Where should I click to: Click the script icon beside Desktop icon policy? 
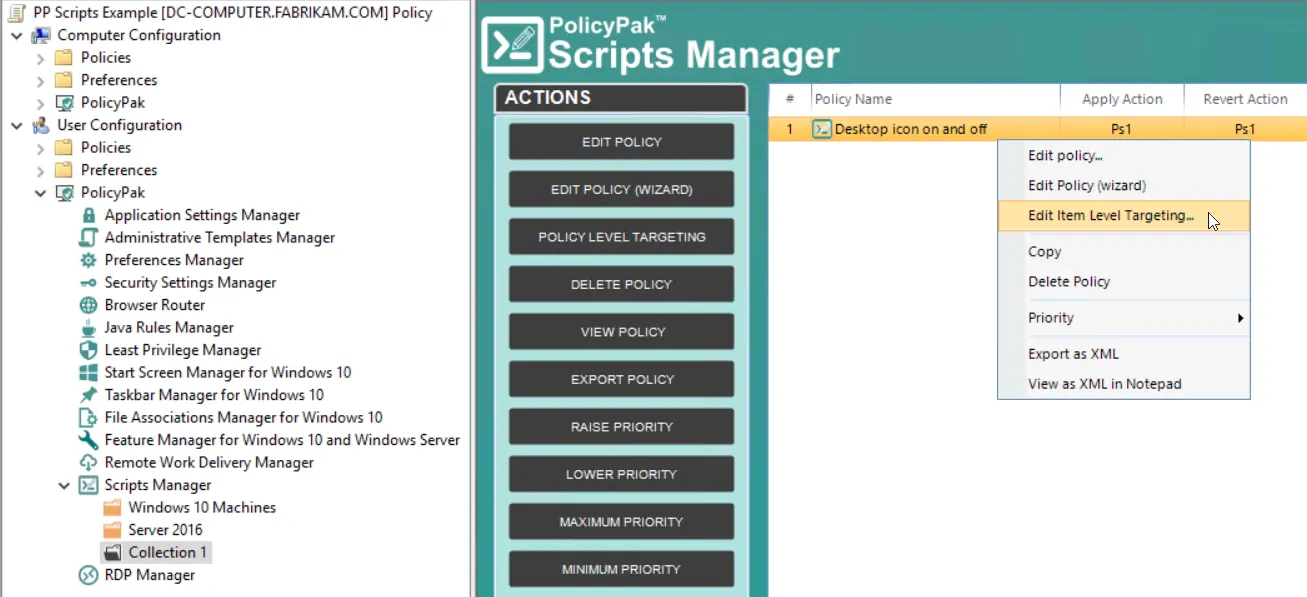(822, 129)
